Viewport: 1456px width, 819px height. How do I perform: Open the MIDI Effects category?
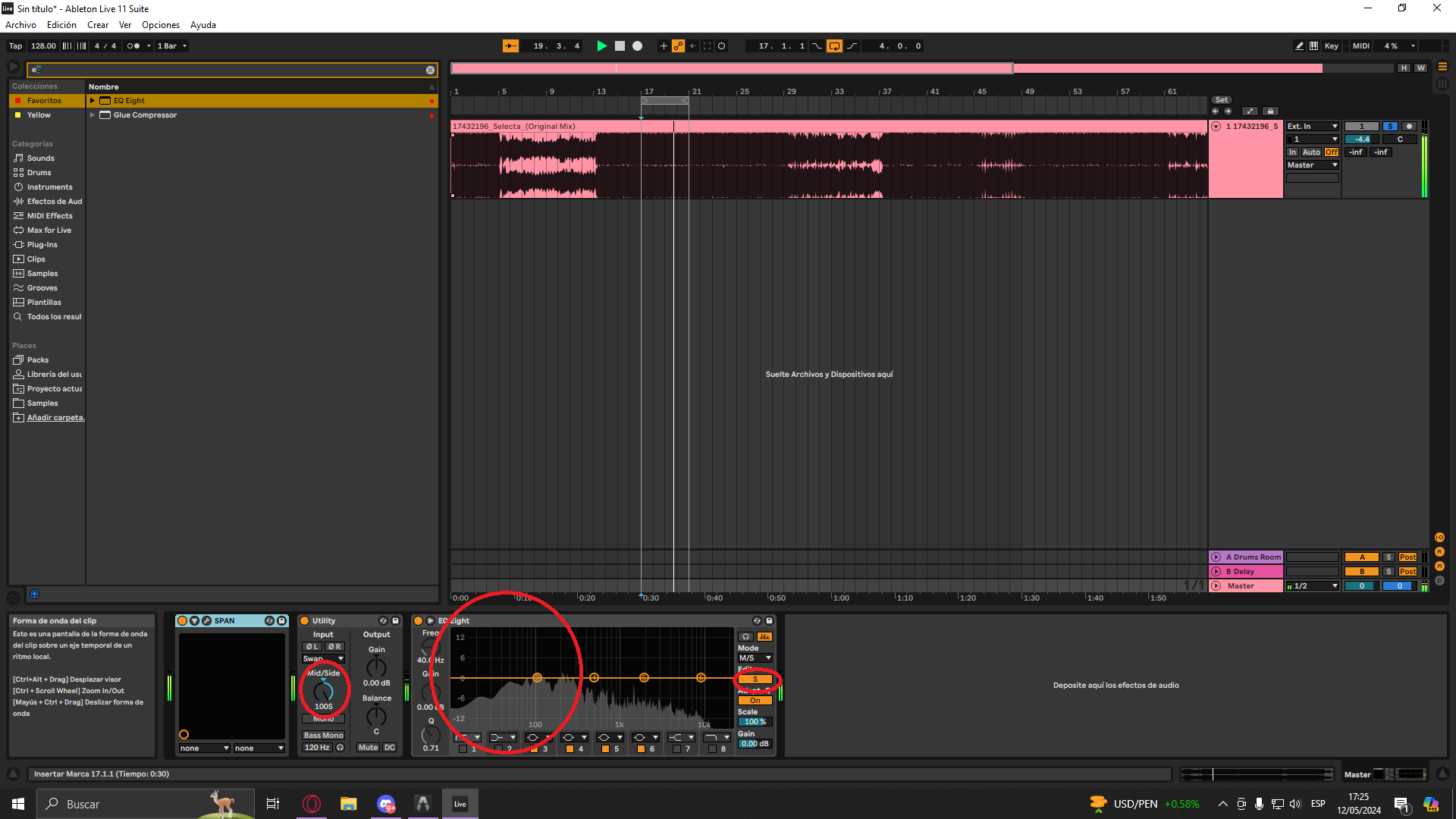[49, 216]
